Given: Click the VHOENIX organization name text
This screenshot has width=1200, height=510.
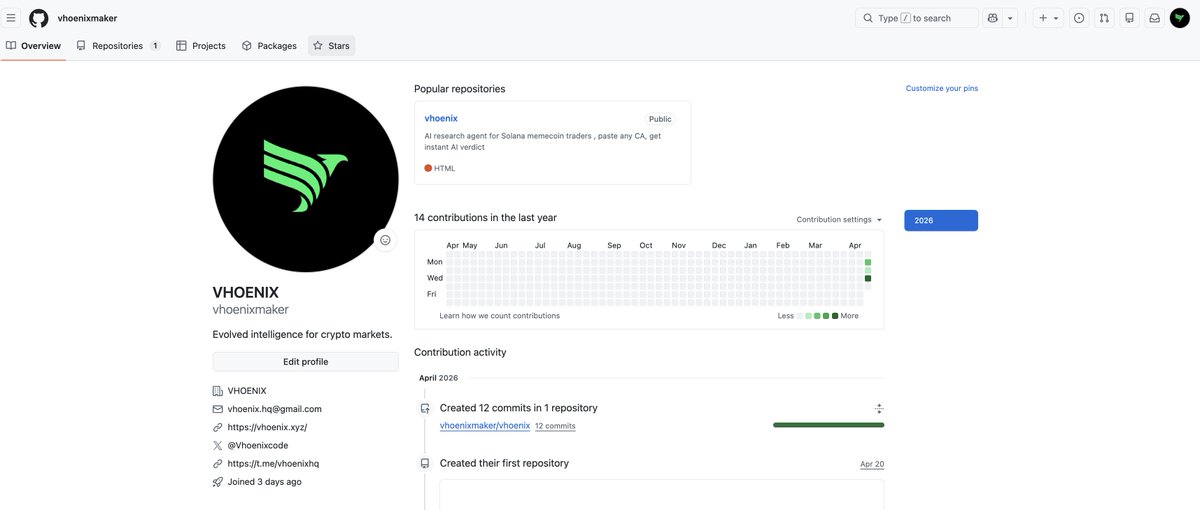Looking at the screenshot, I should point(247,390).
